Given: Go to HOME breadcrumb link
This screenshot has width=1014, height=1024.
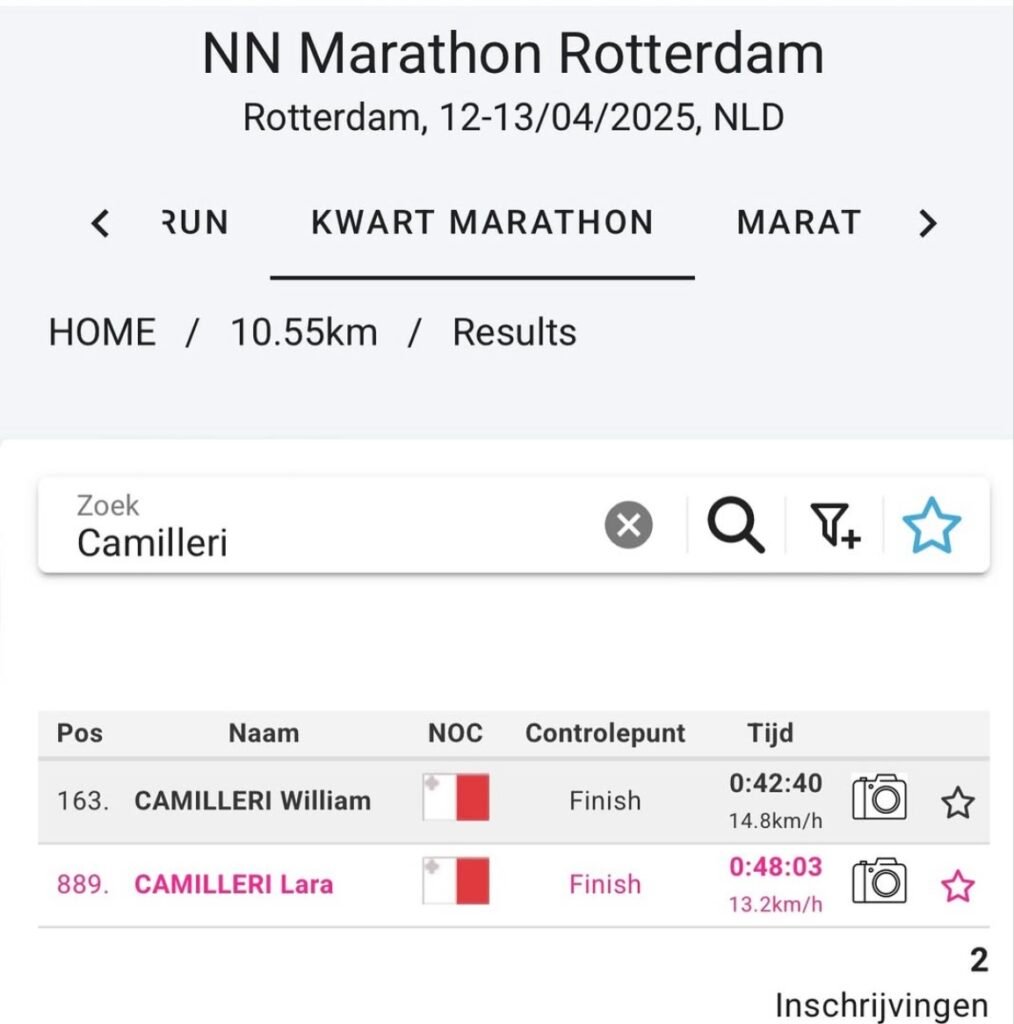Looking at the screenshot, I should tap(103, 332).
